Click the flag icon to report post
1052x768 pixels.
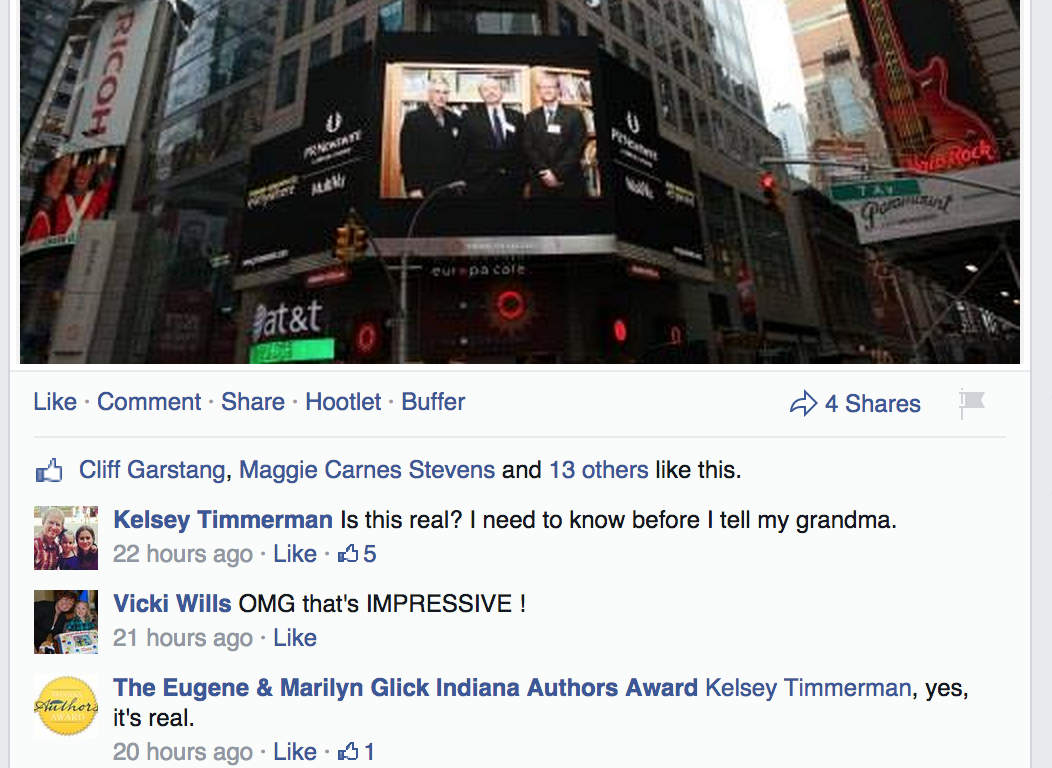[971, 403]
